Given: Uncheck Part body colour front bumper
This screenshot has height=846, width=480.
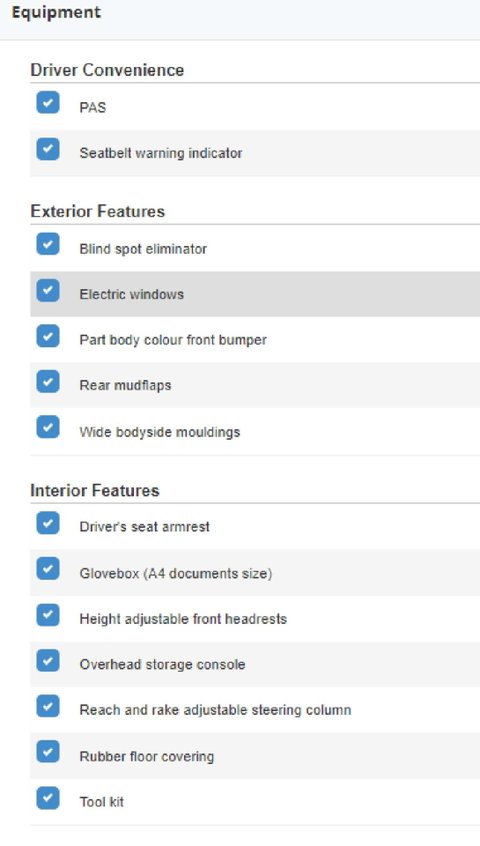Looking at the screenshot, I should [x=48, y=336].
